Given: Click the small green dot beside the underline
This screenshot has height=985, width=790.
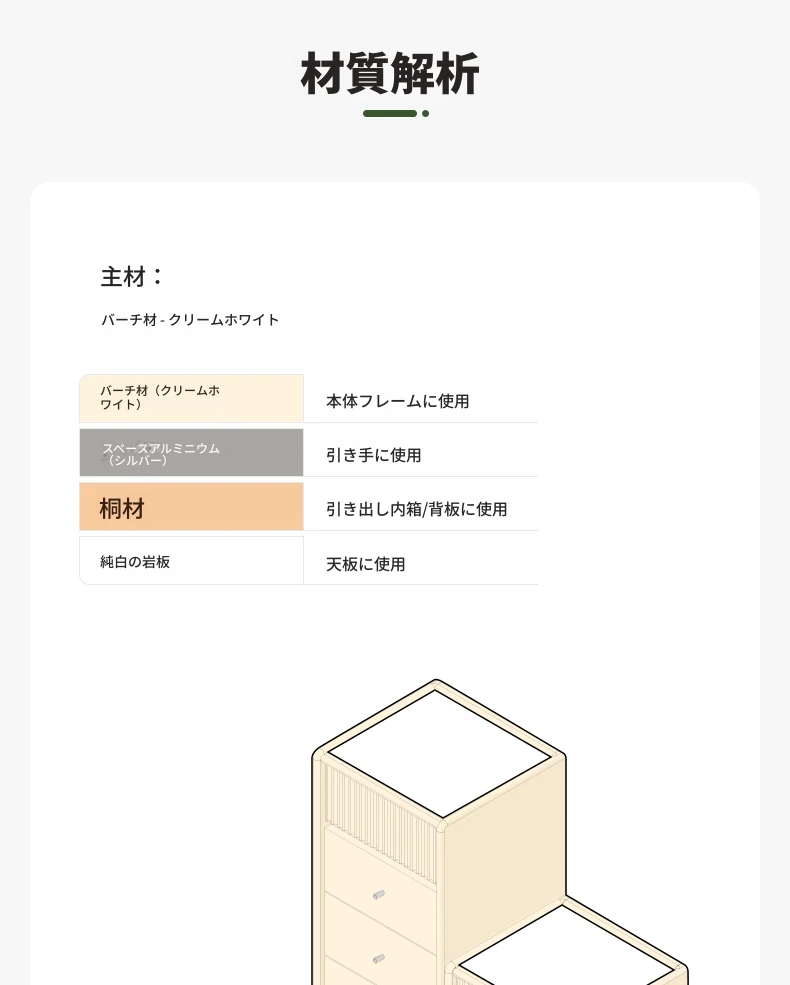Looking at the screenshot, I should (426, 114).
